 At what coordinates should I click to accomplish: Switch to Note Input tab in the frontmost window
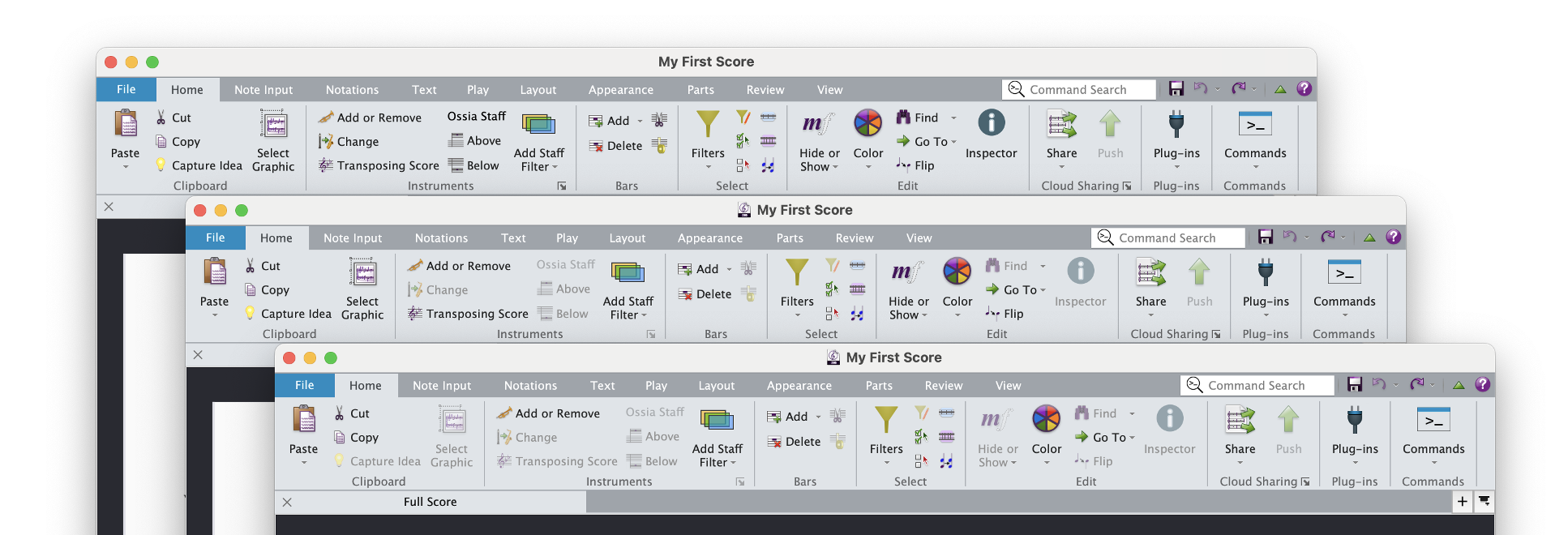pos(441,386)
